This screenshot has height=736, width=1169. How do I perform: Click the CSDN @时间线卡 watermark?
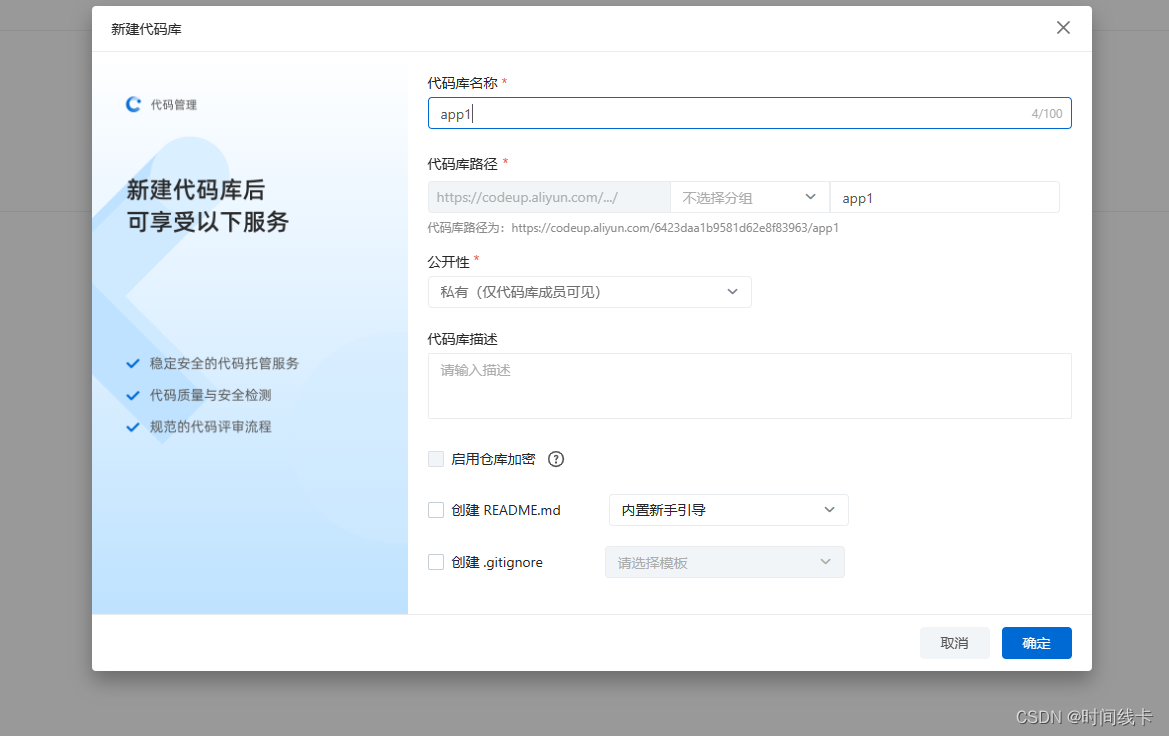[1085, 717]
